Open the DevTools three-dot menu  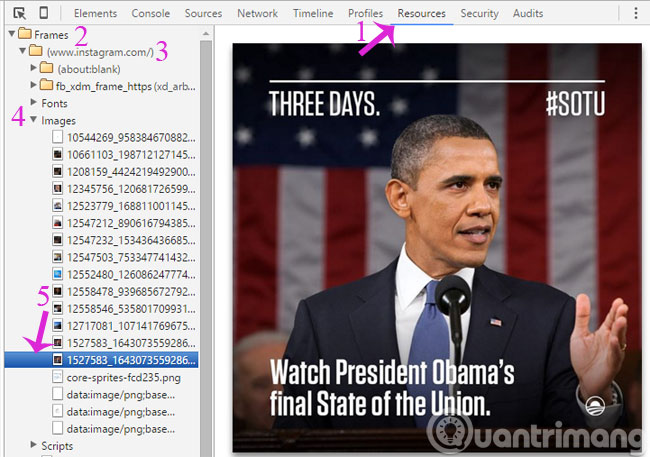(635, 13)
